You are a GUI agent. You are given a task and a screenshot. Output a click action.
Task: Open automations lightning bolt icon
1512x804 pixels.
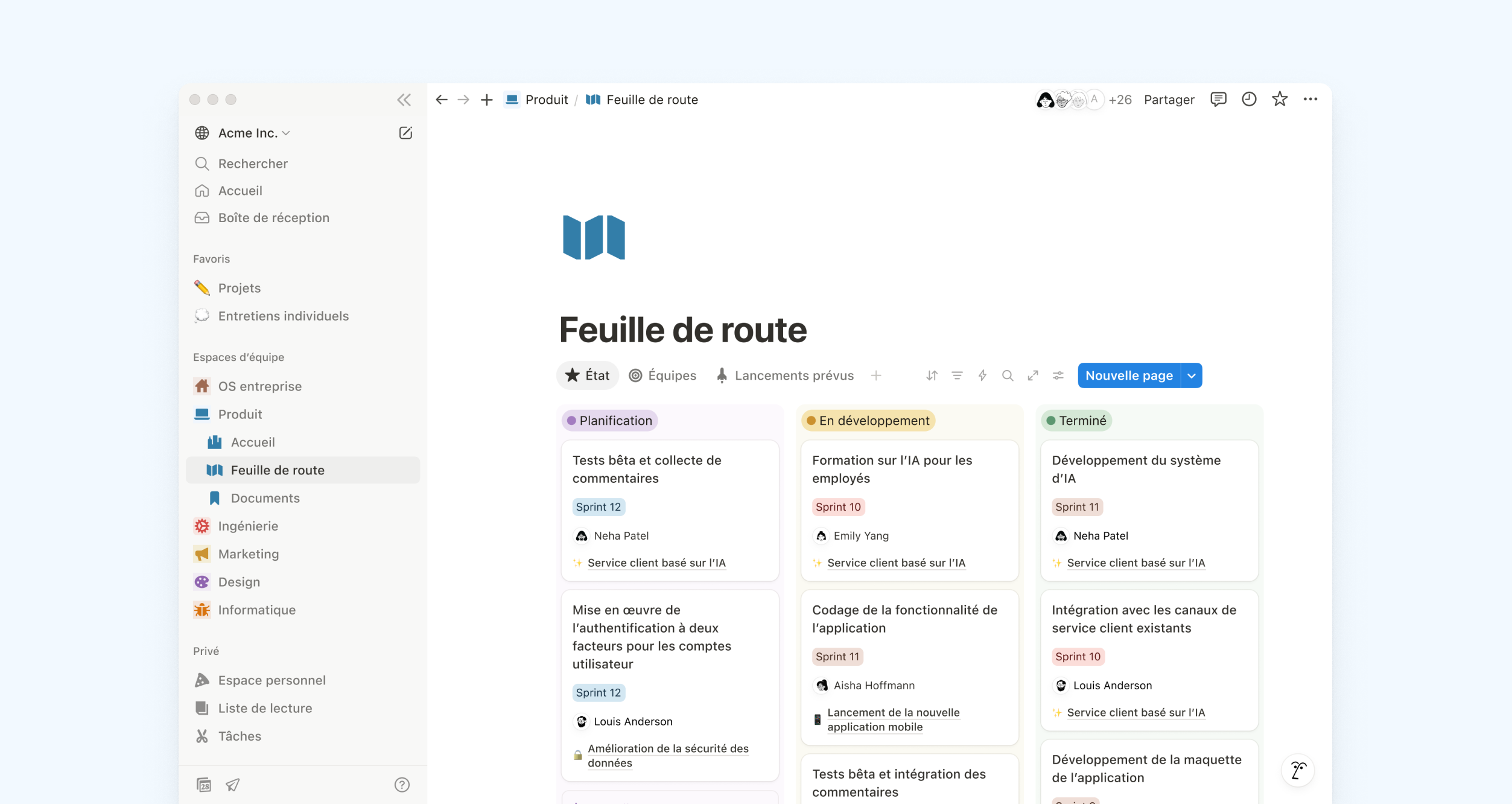point(982,375)
